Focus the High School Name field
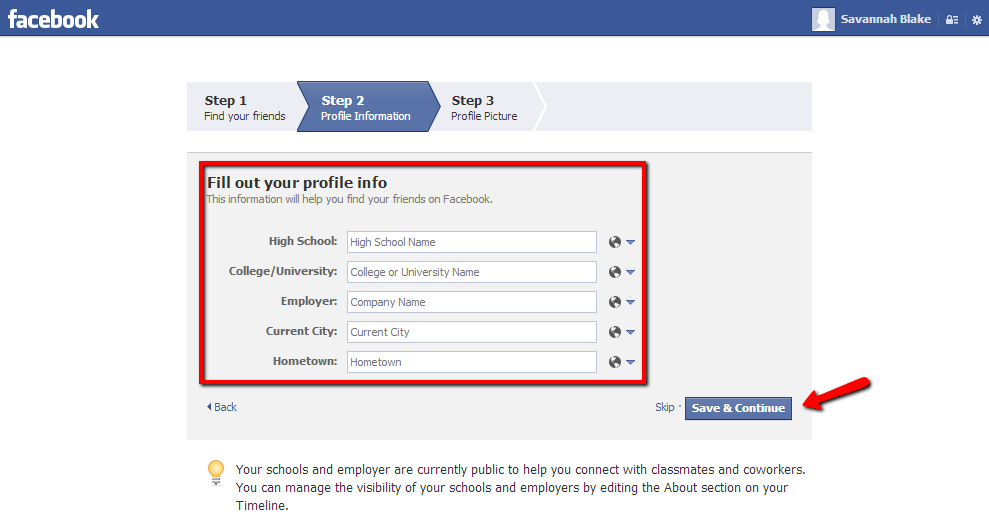The width and height of the screenshot is (989, 524). pos(471,242)
